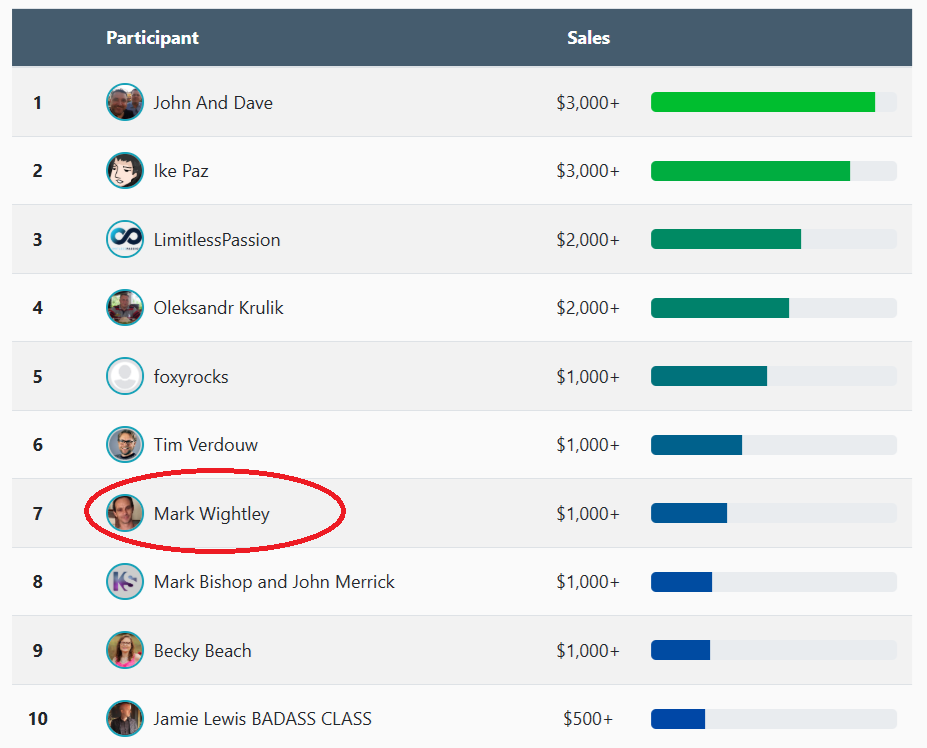
Task: Click the purple K logo avatar in row 8
Action: (x=125, y=581)
